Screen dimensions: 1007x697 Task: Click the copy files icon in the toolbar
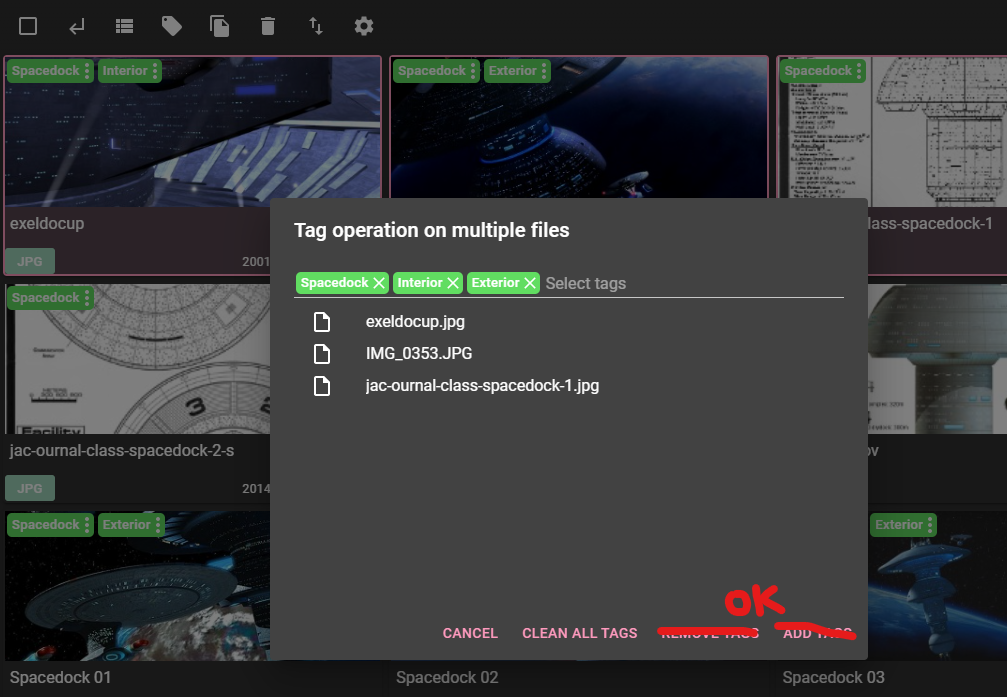219,26
